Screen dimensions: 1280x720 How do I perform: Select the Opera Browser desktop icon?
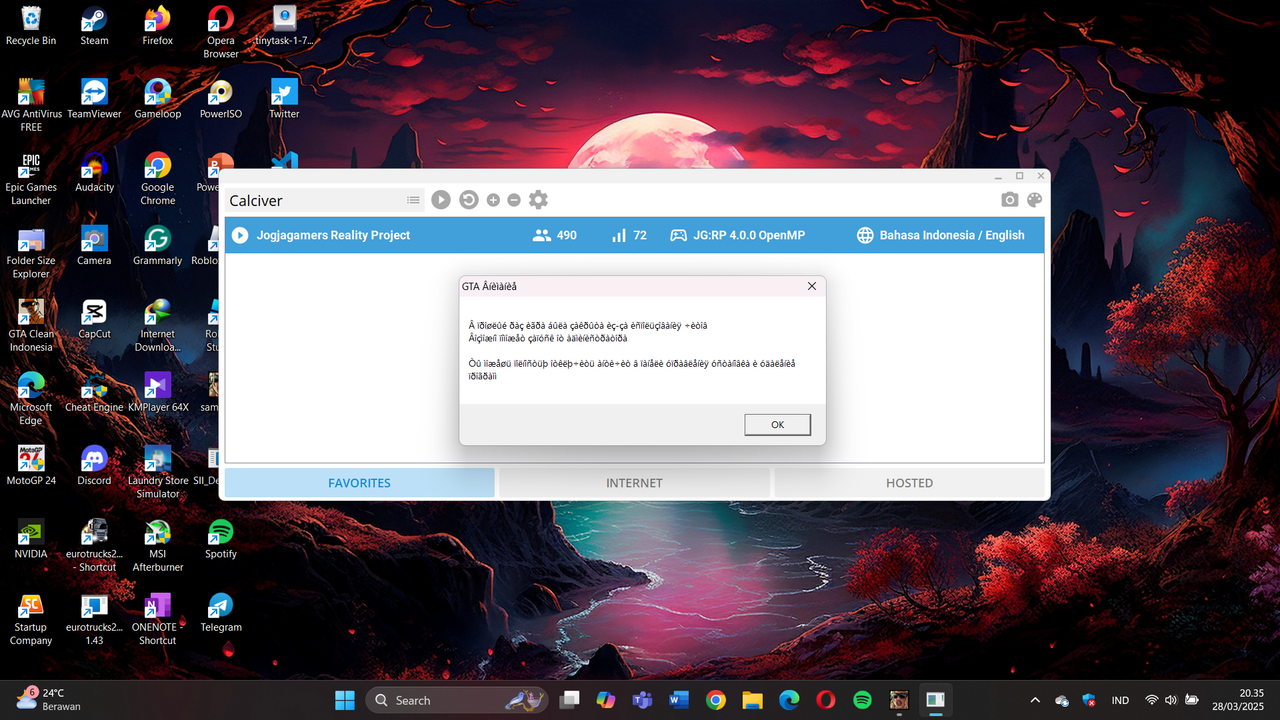221,33
